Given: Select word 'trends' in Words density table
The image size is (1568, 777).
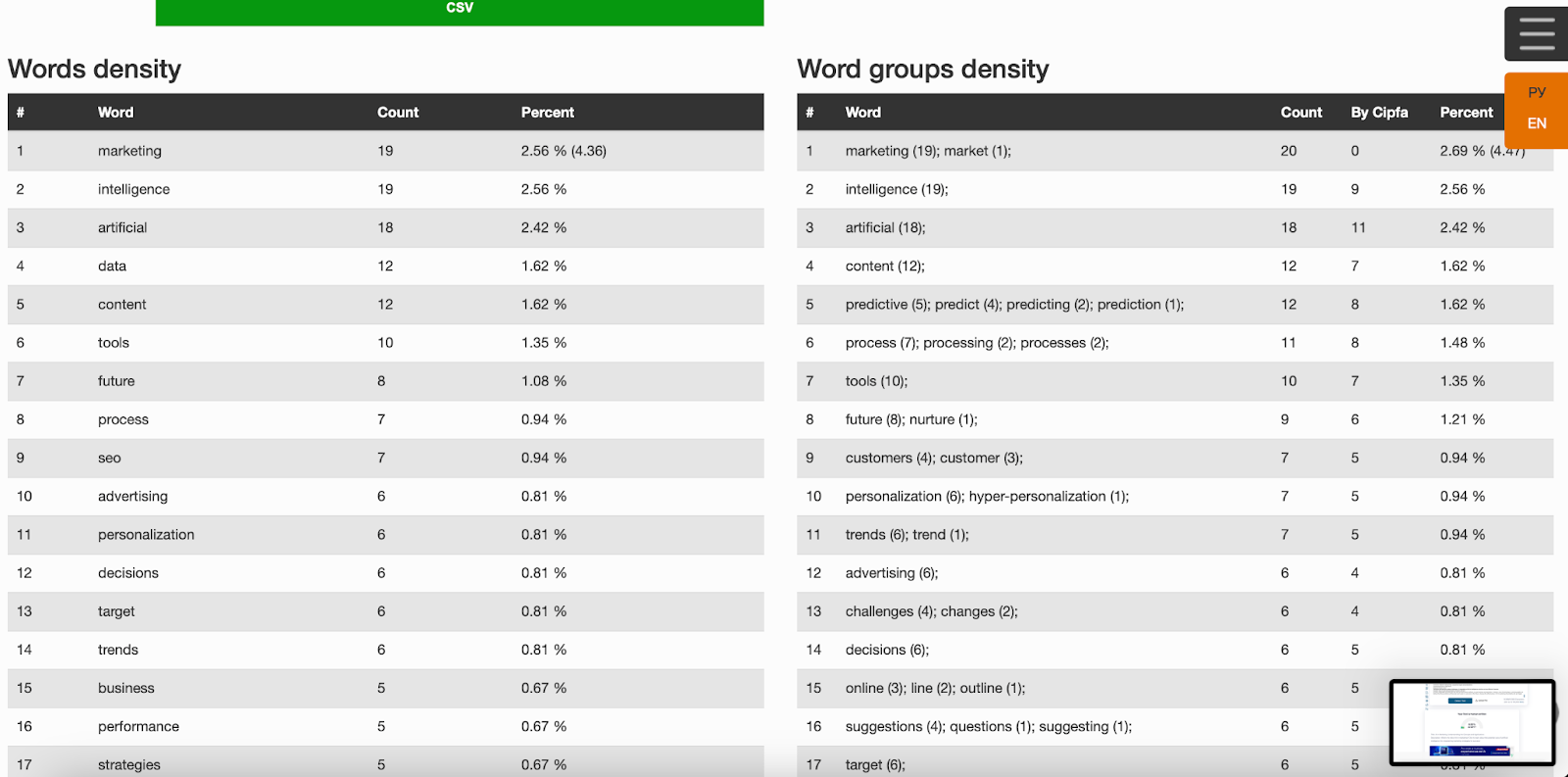Looking at the screenshot, I should [x=118, y=650].
